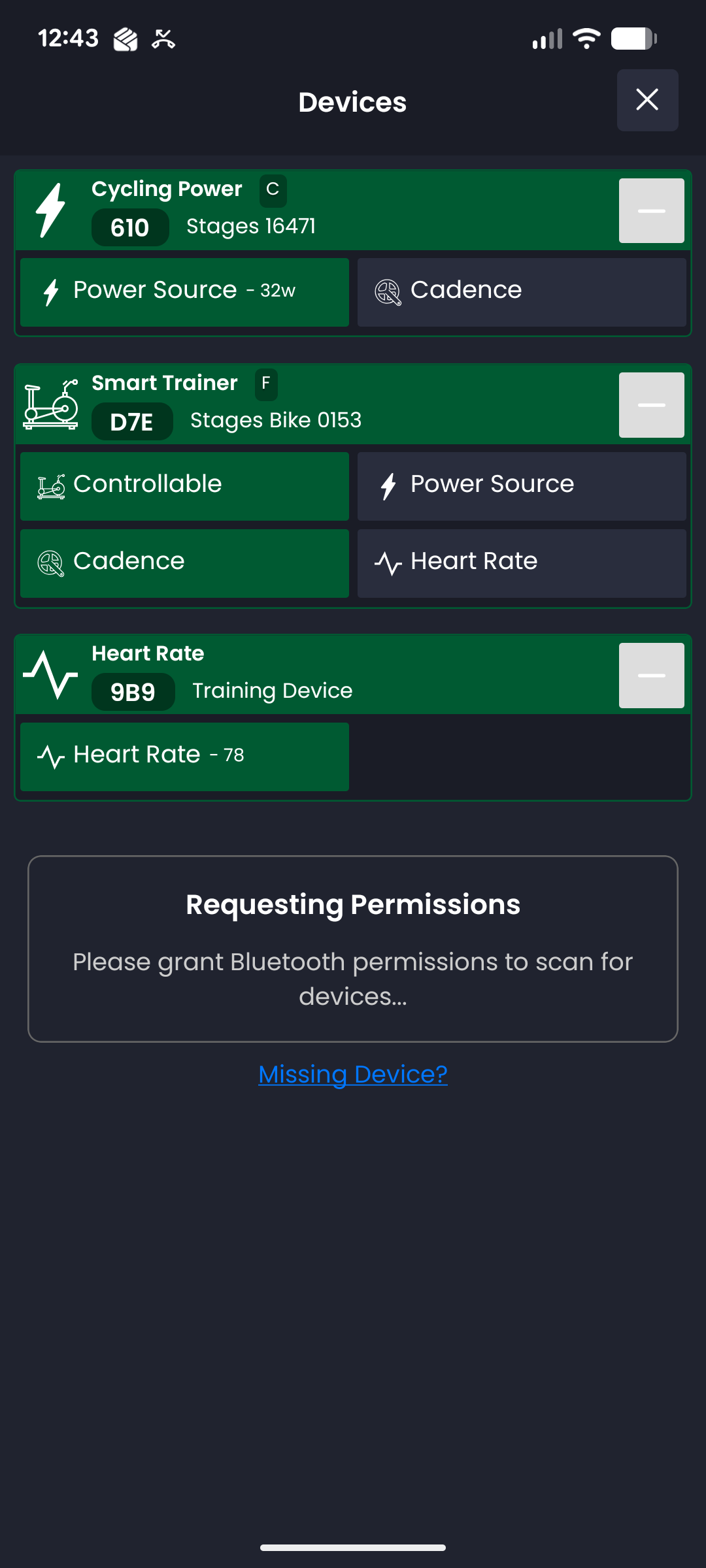Screen dimensions: 706x1568
Task: Toggle Heart Rate 78 on Training Device
Action: point(184,757)
